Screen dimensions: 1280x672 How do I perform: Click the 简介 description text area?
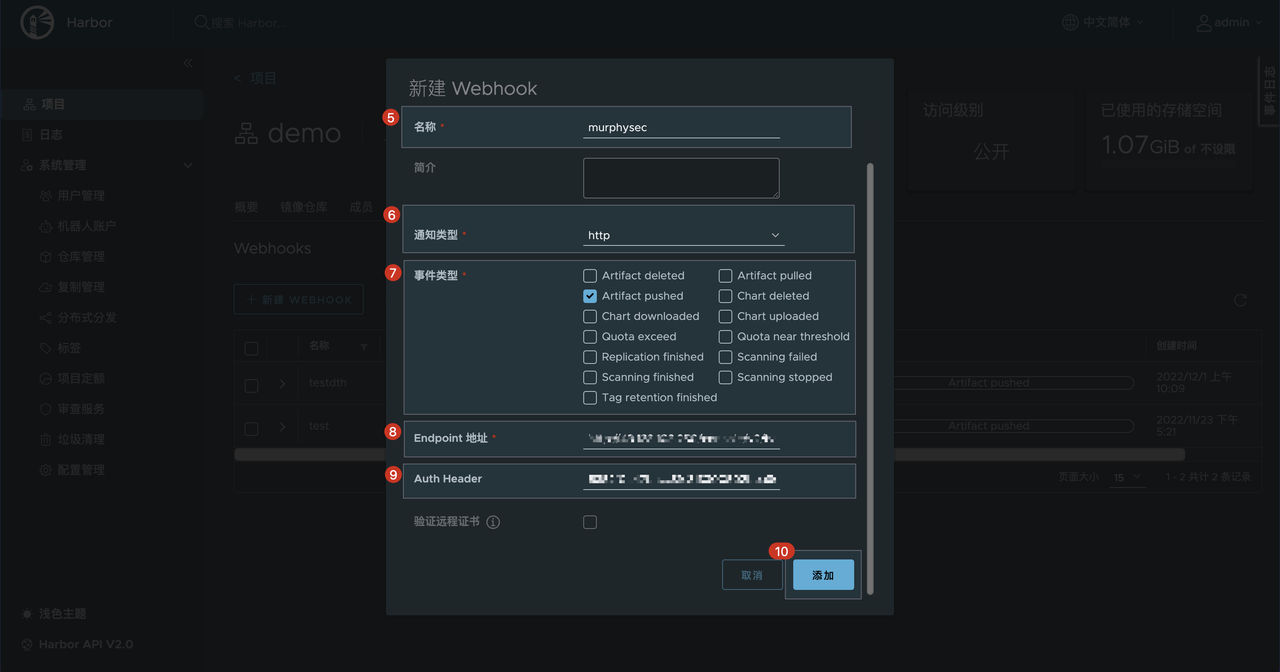pyautogui.click(x=681, y=178)
